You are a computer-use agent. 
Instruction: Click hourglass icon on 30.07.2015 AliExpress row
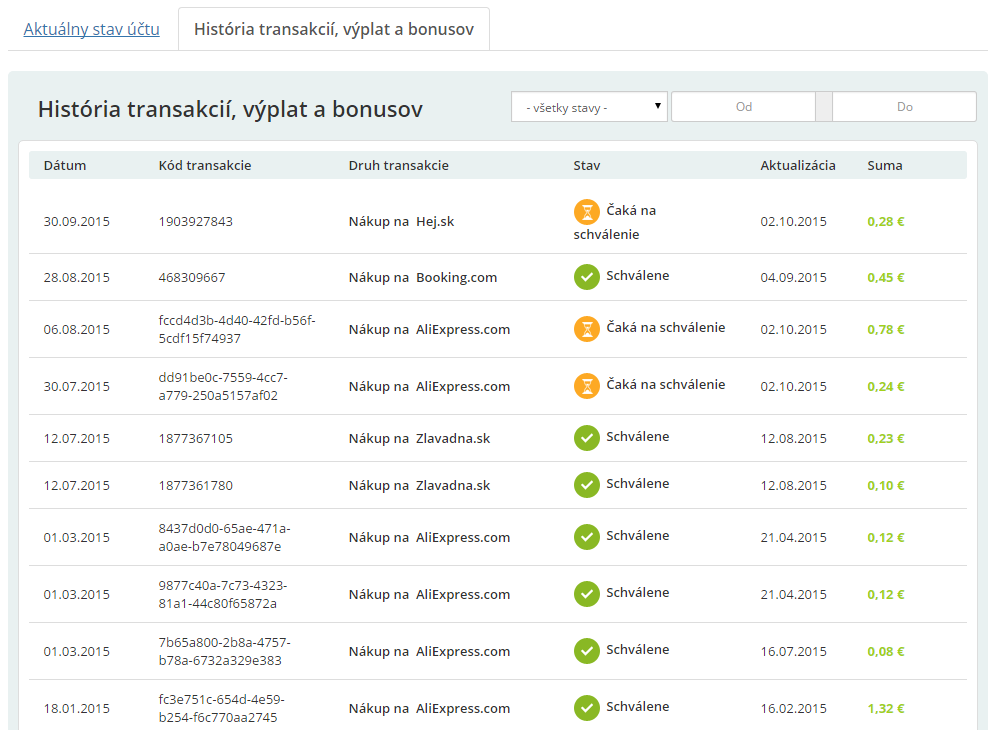tap(586, 386)
